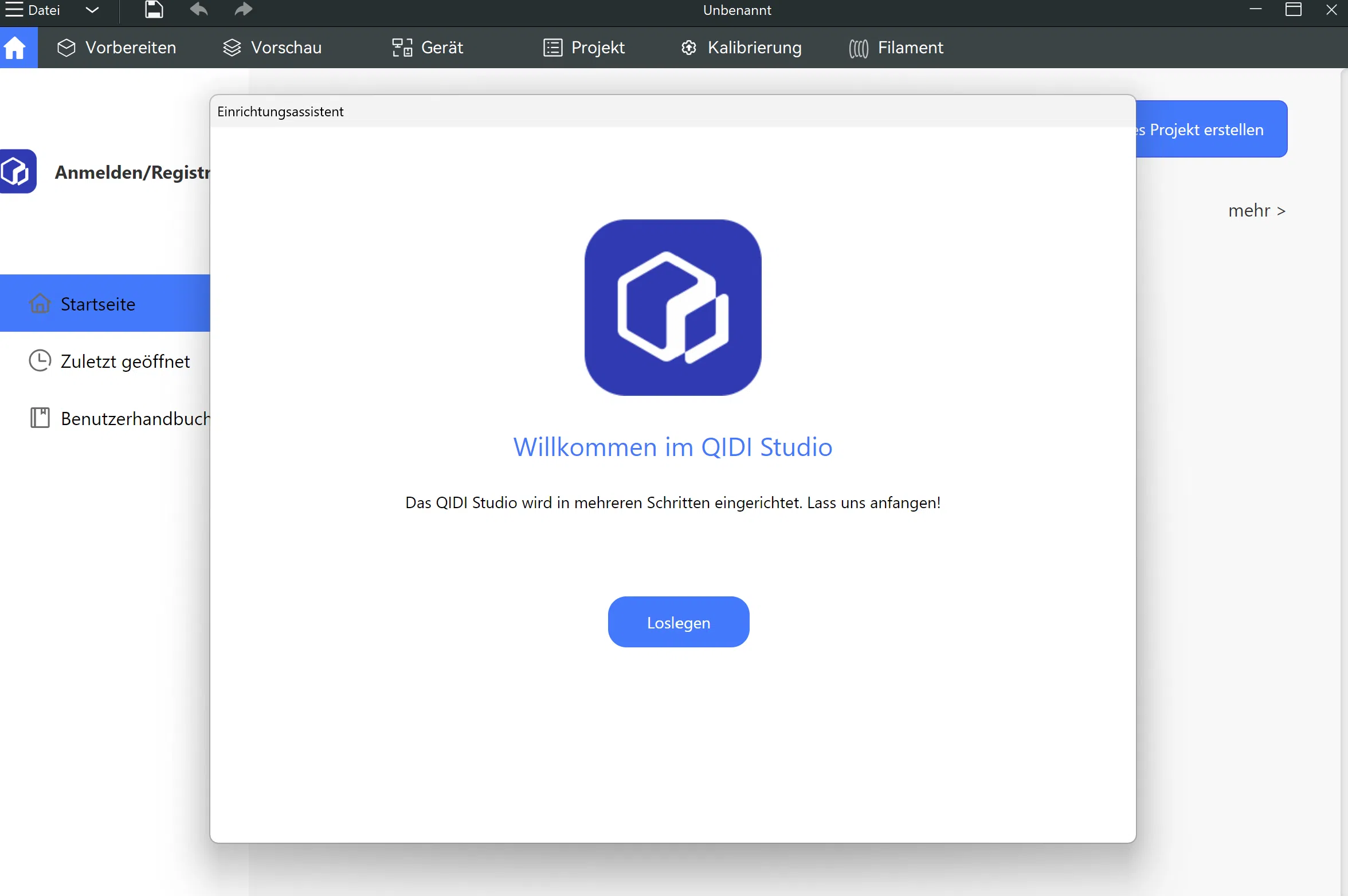Switch to the Vorschau tab
Screen dimensions: 1348x896
click(x=272, y=48)
